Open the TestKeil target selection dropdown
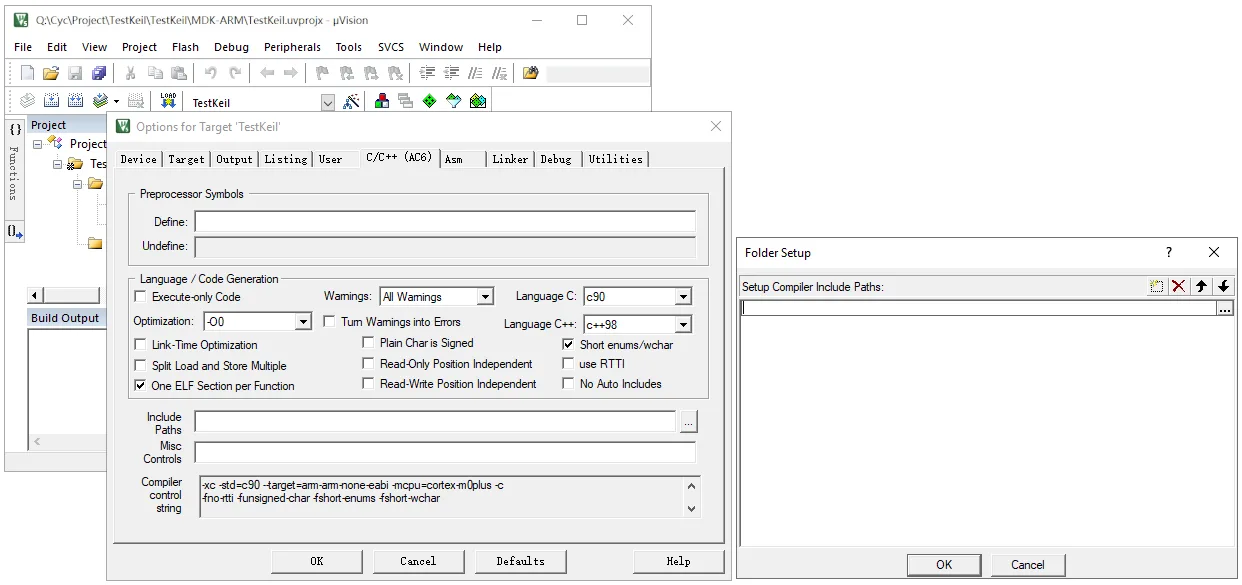The width and height of the screenshot is (1242, 585). pyautogui.click(x=328, y=102)
